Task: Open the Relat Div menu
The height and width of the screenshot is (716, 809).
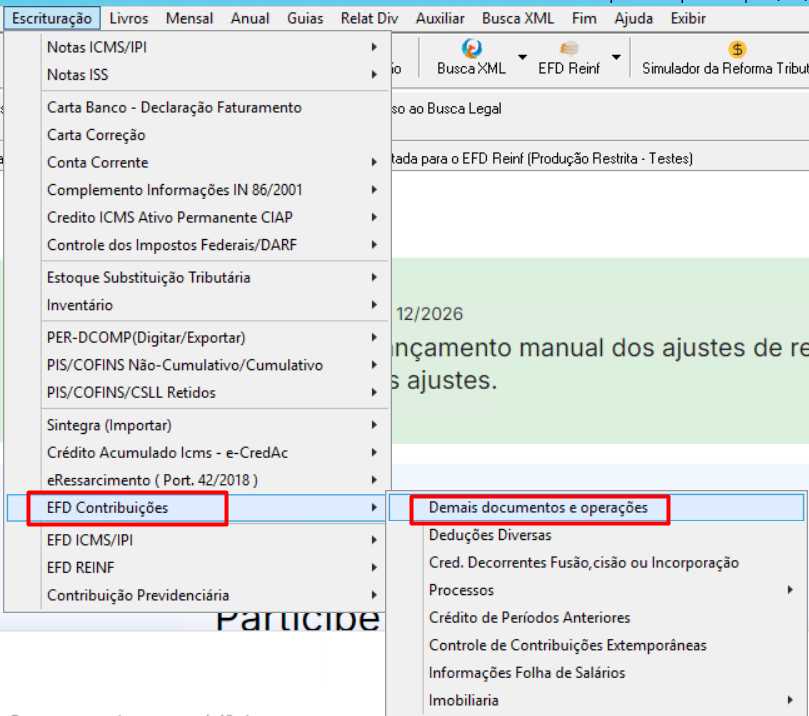Action: [x=369, y=19]
